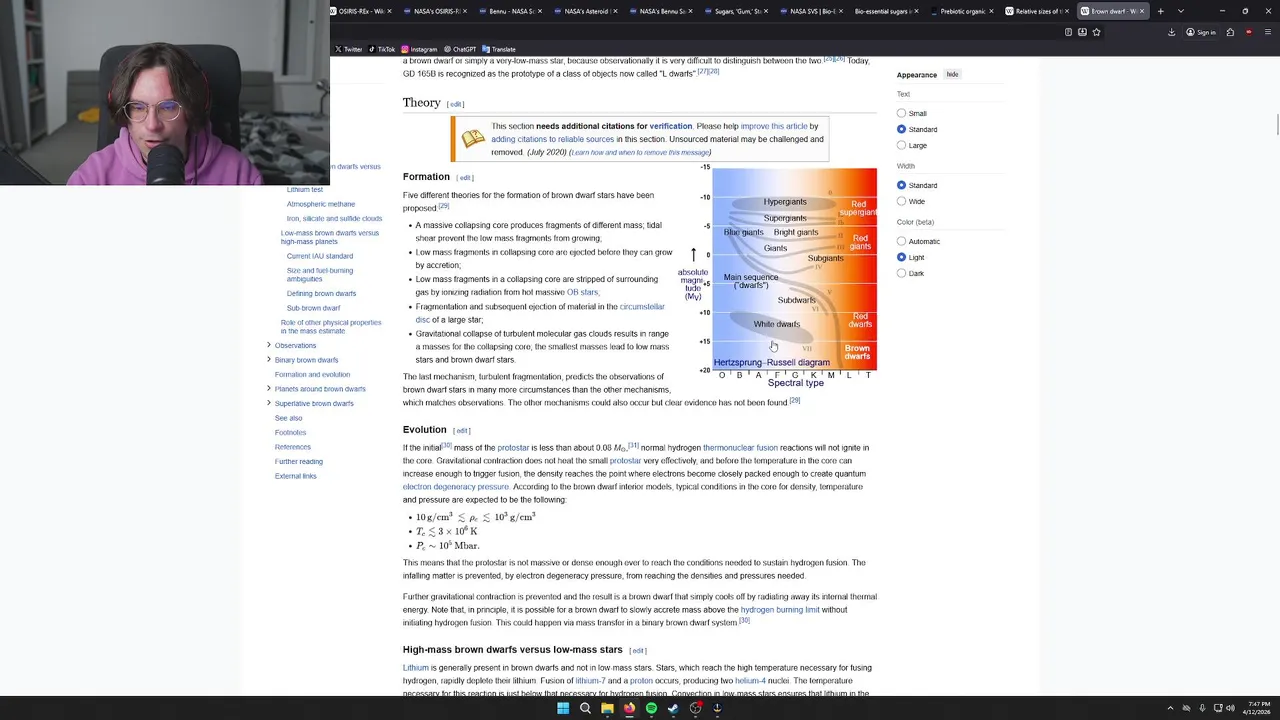The height and width of the screenshot is (720, 1280).
Task: Bookmark this page with star icon
Action: pyautogui.click(x=1096, y=32)
